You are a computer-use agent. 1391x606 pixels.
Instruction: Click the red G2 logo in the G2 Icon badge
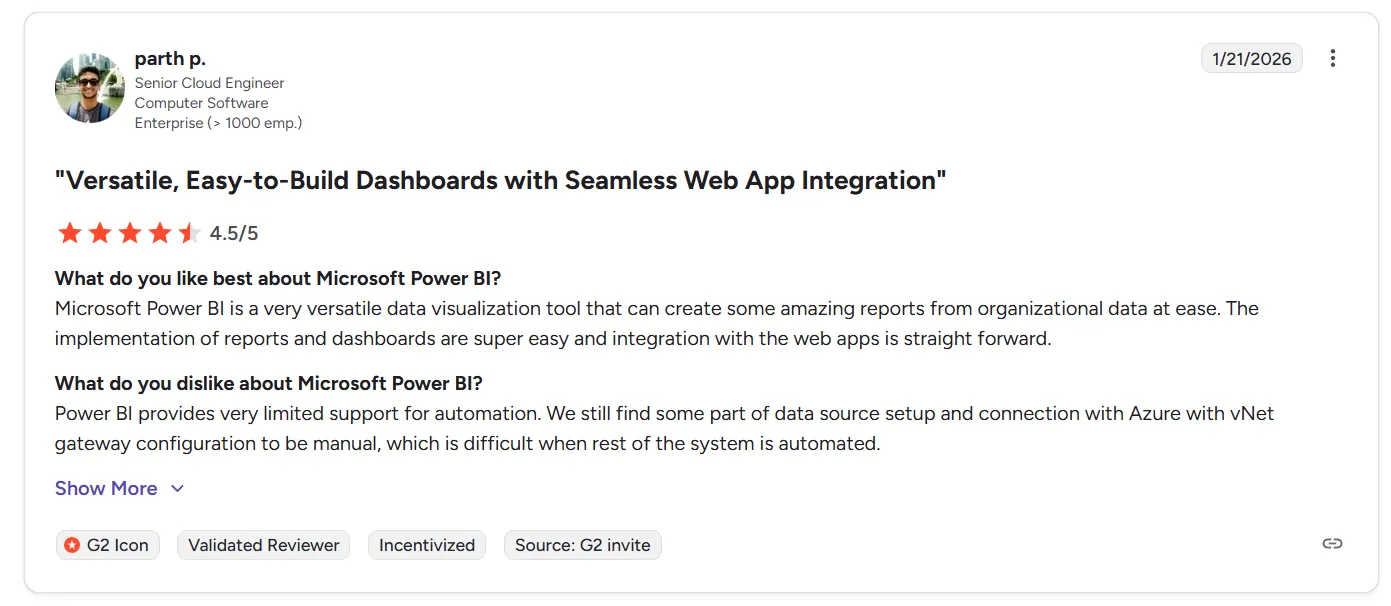[x=72, y=545]
